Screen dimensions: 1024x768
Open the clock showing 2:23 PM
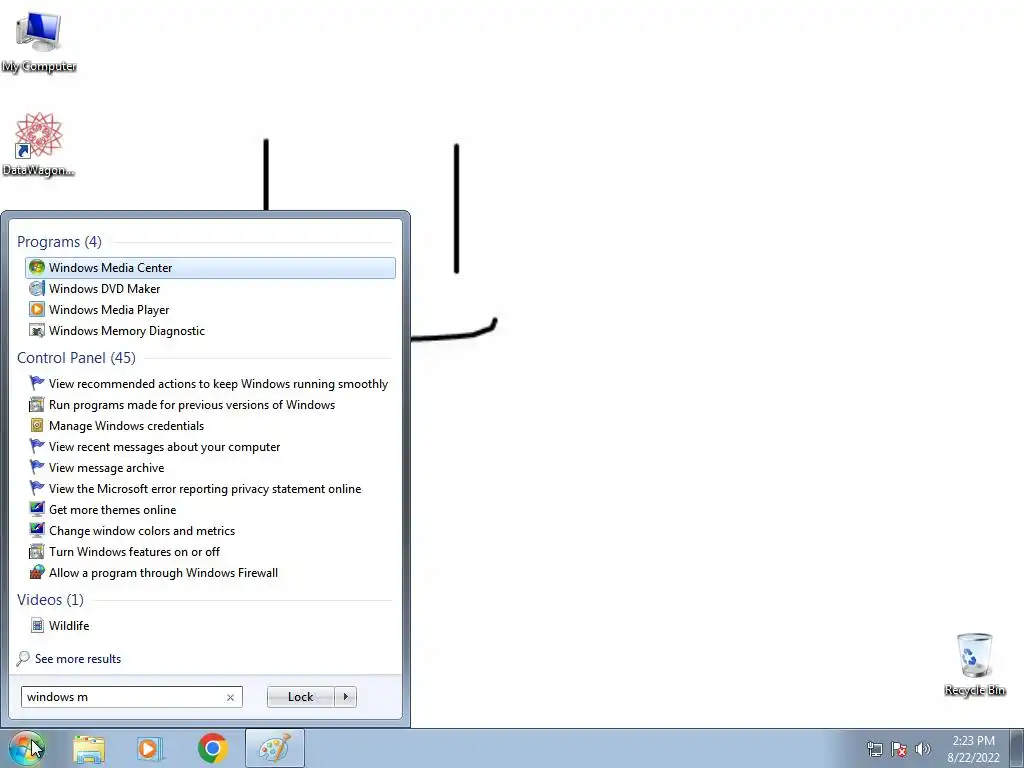pos(973,749)
